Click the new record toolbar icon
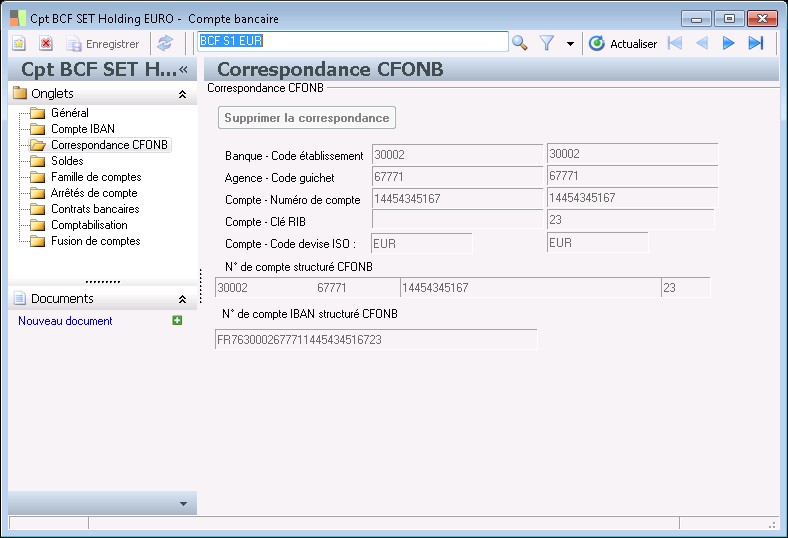 (x=19, y=43)
